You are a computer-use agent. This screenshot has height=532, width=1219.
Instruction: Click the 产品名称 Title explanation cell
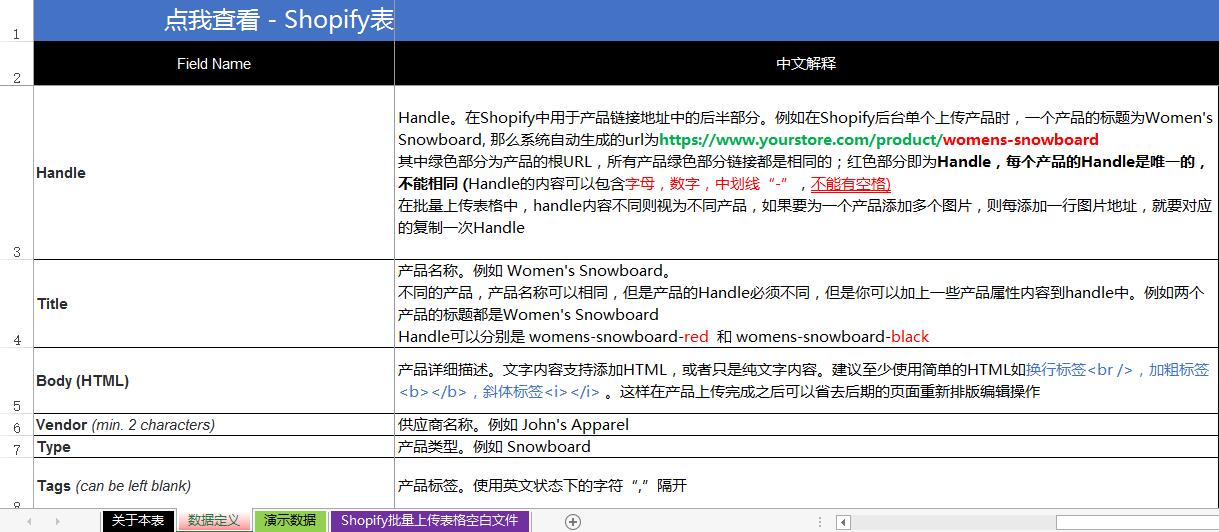pos(806,304)
